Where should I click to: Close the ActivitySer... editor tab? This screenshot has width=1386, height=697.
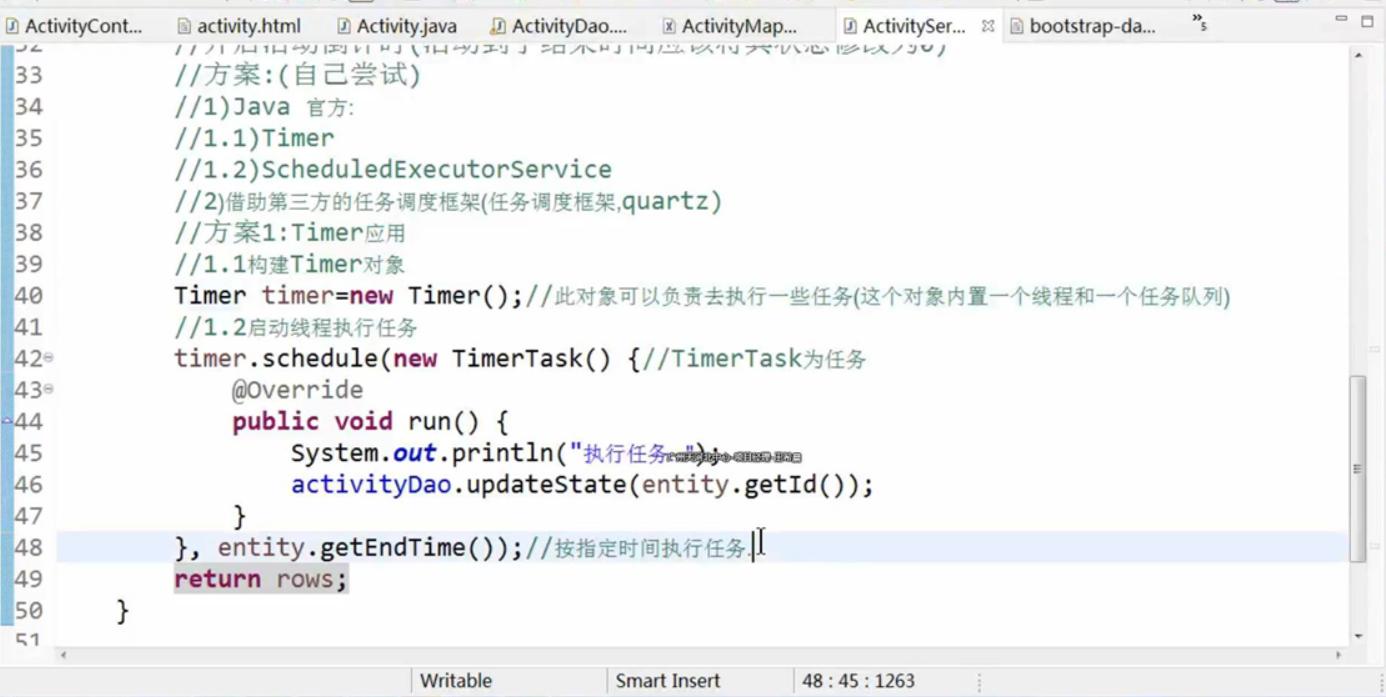coord(988,27)
